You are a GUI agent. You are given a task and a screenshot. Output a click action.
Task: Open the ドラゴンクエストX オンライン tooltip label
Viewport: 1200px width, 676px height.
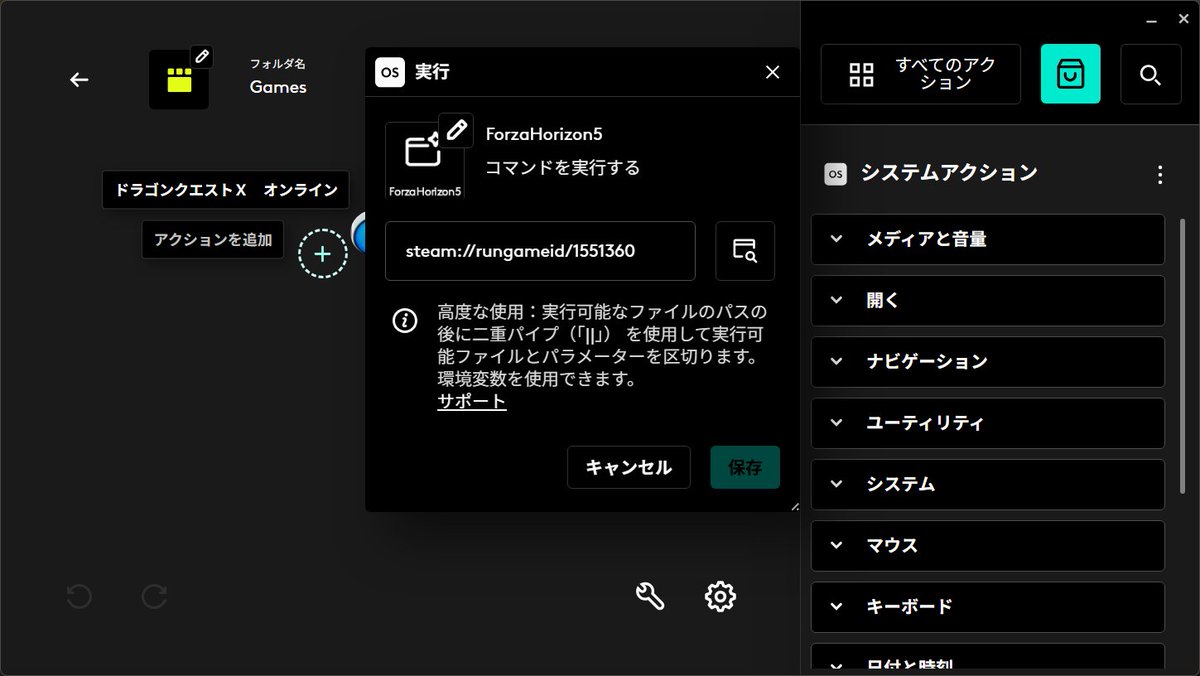(226, 190)
